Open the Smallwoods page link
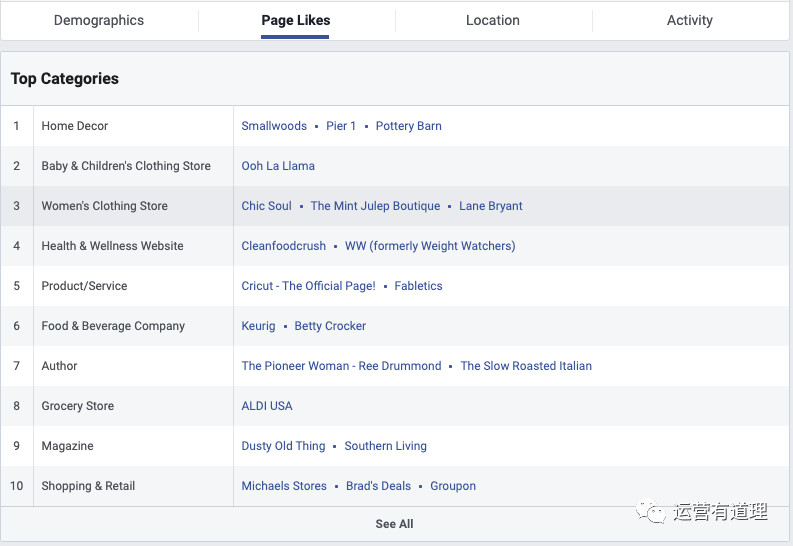Screen dimensions: 793x546 274,126
